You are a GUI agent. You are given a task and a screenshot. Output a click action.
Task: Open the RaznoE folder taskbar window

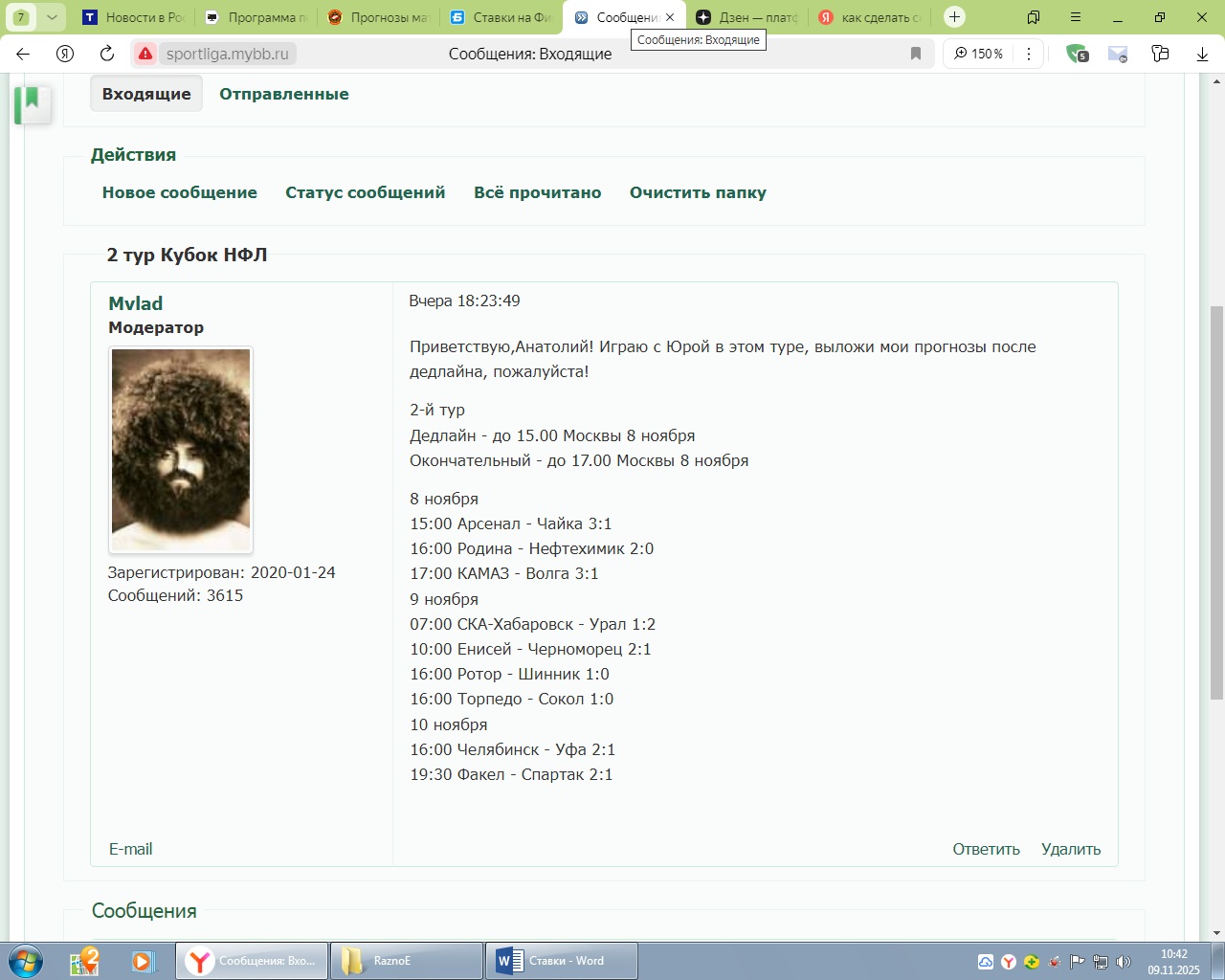pyautogui.click(x=407, y=961)
